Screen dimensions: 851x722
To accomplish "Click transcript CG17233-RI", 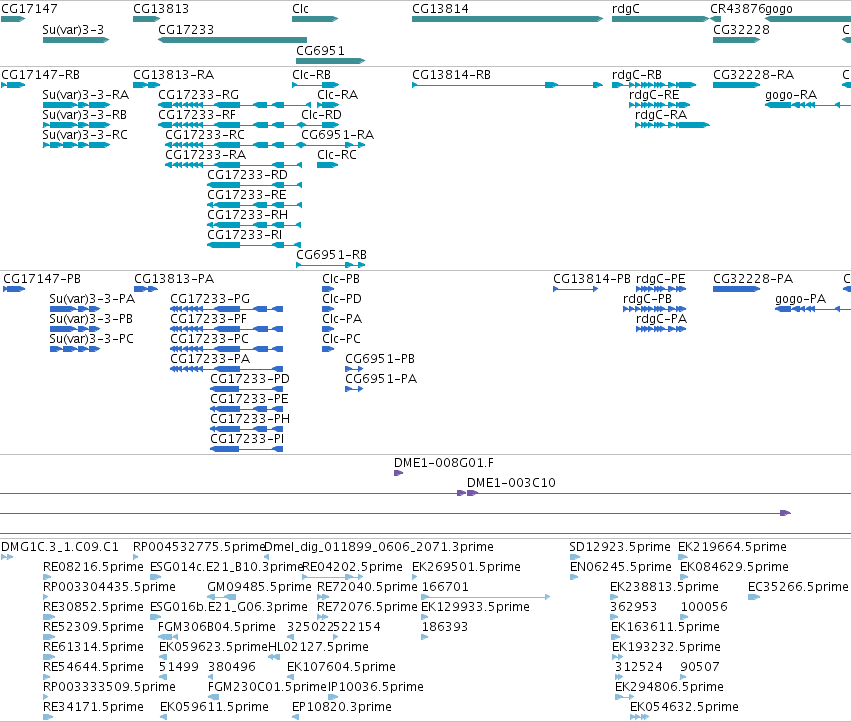I will (x=255, y=245).
